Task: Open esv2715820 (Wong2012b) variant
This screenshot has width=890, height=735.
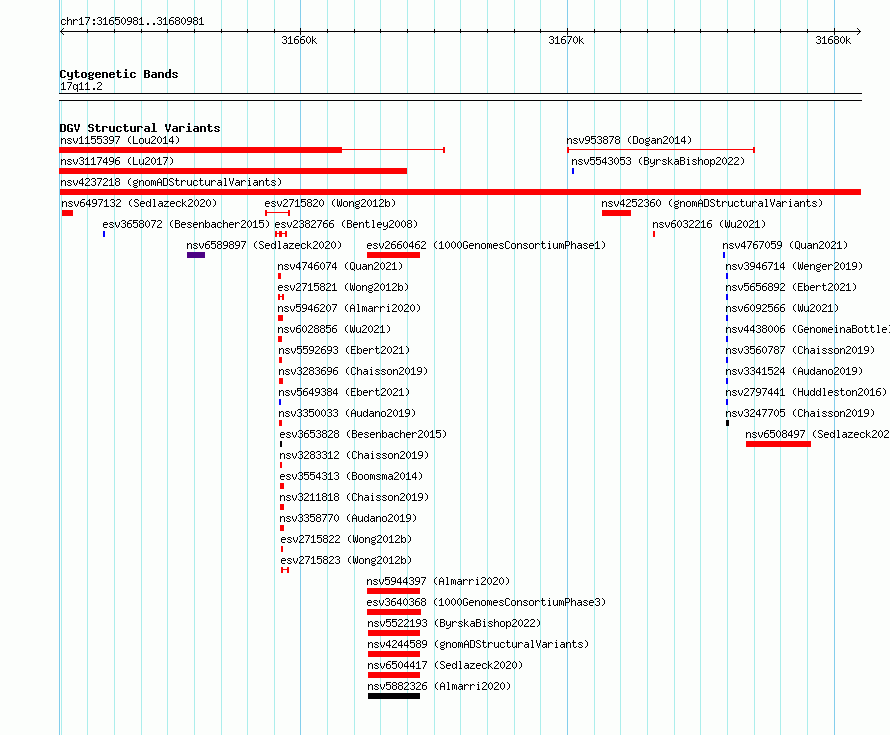Action: pos(330,203)
